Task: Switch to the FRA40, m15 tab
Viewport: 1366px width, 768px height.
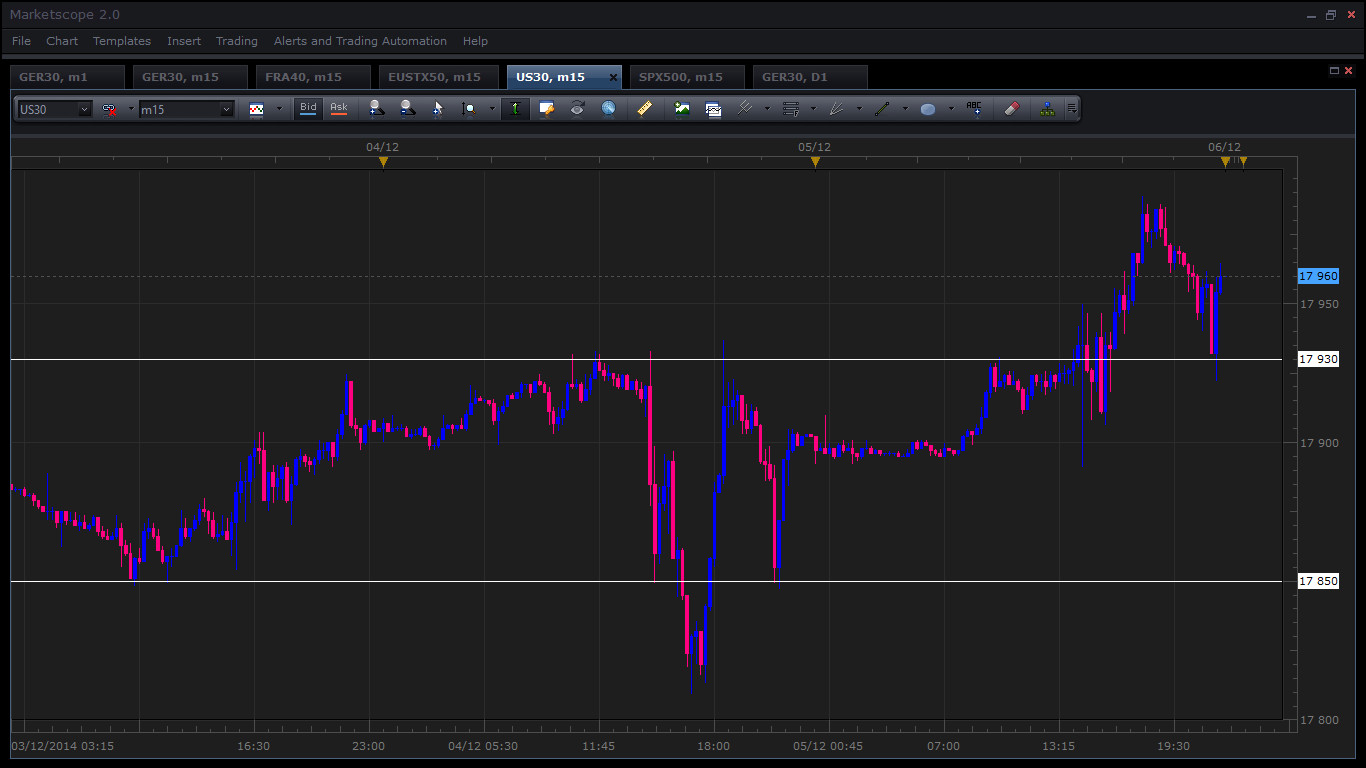Action: point(313,77)
